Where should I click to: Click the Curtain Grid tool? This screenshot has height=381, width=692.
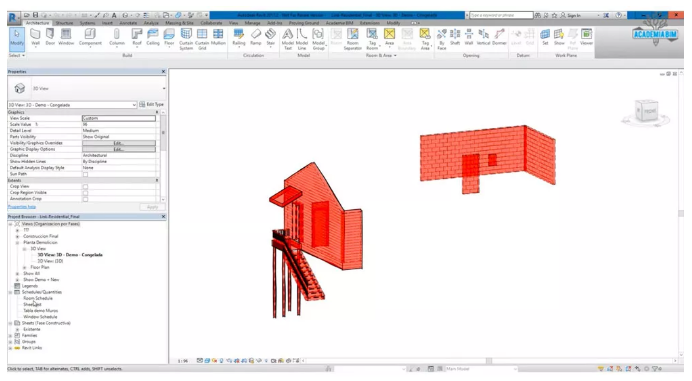coord(202,39)
